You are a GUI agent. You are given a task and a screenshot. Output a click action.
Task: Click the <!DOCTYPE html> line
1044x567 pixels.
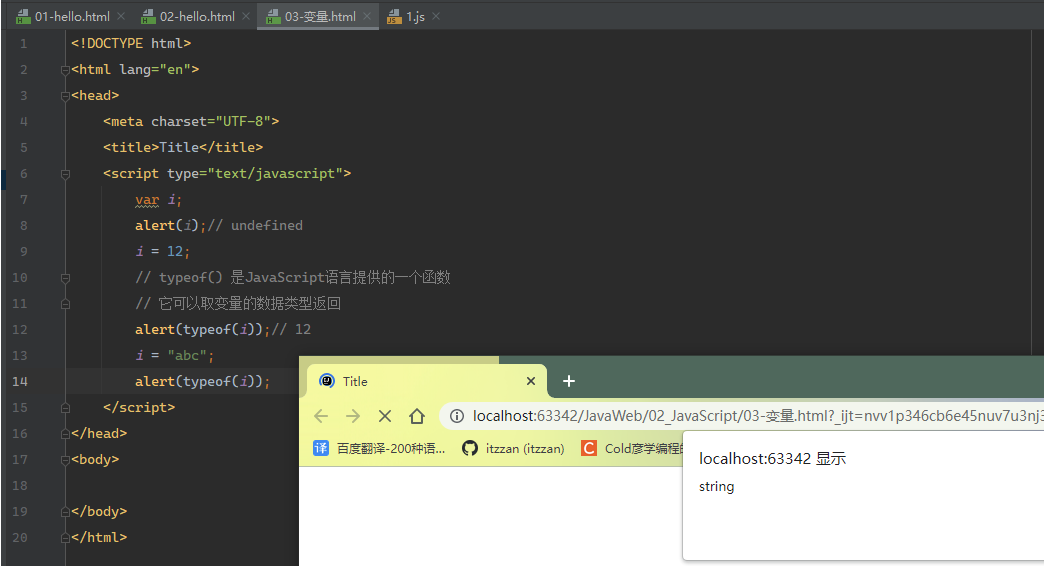(x=131, y=44)
